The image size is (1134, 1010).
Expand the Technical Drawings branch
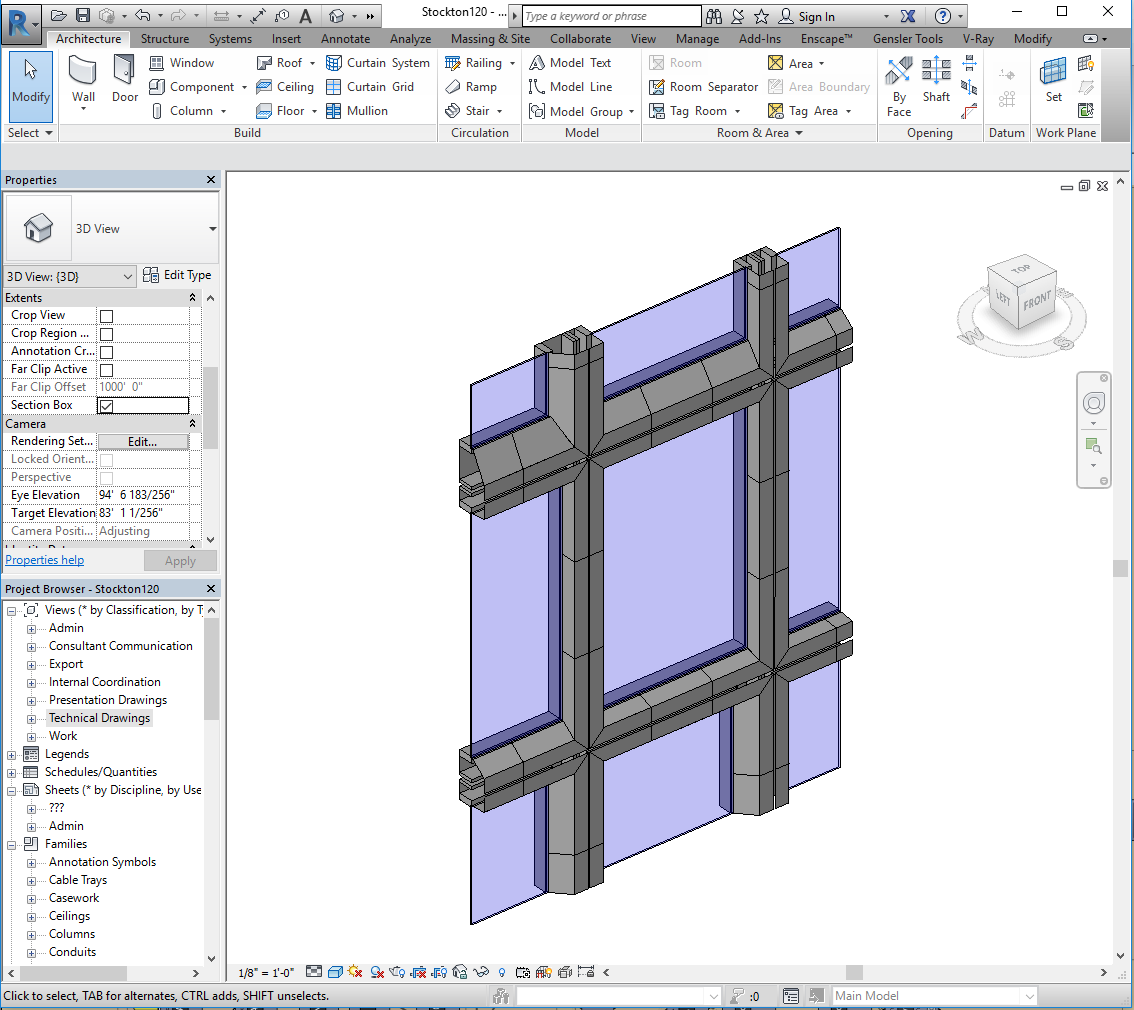[x=31, y=719]
